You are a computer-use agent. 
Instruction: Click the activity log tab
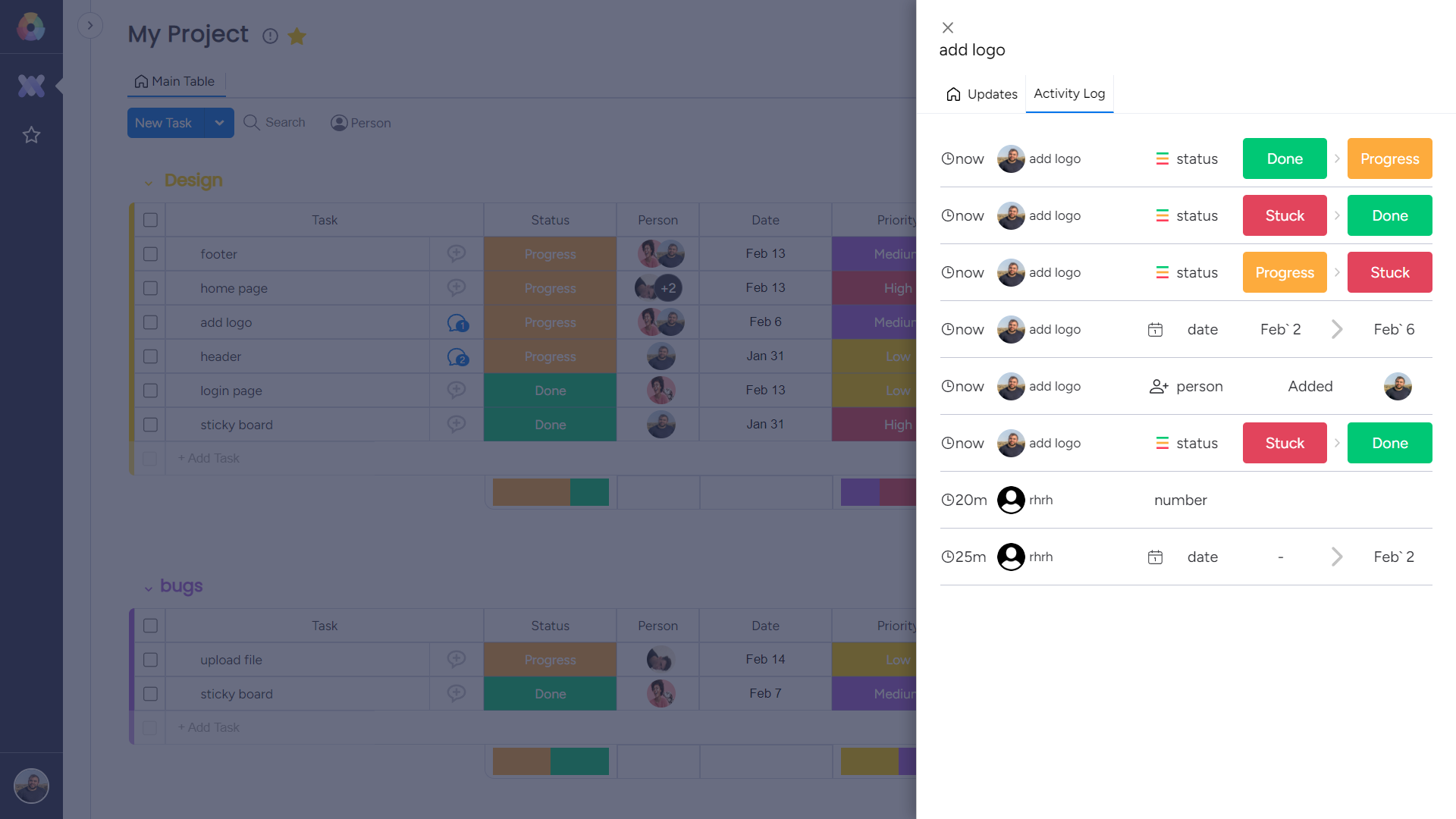[x=1069, y=93]
